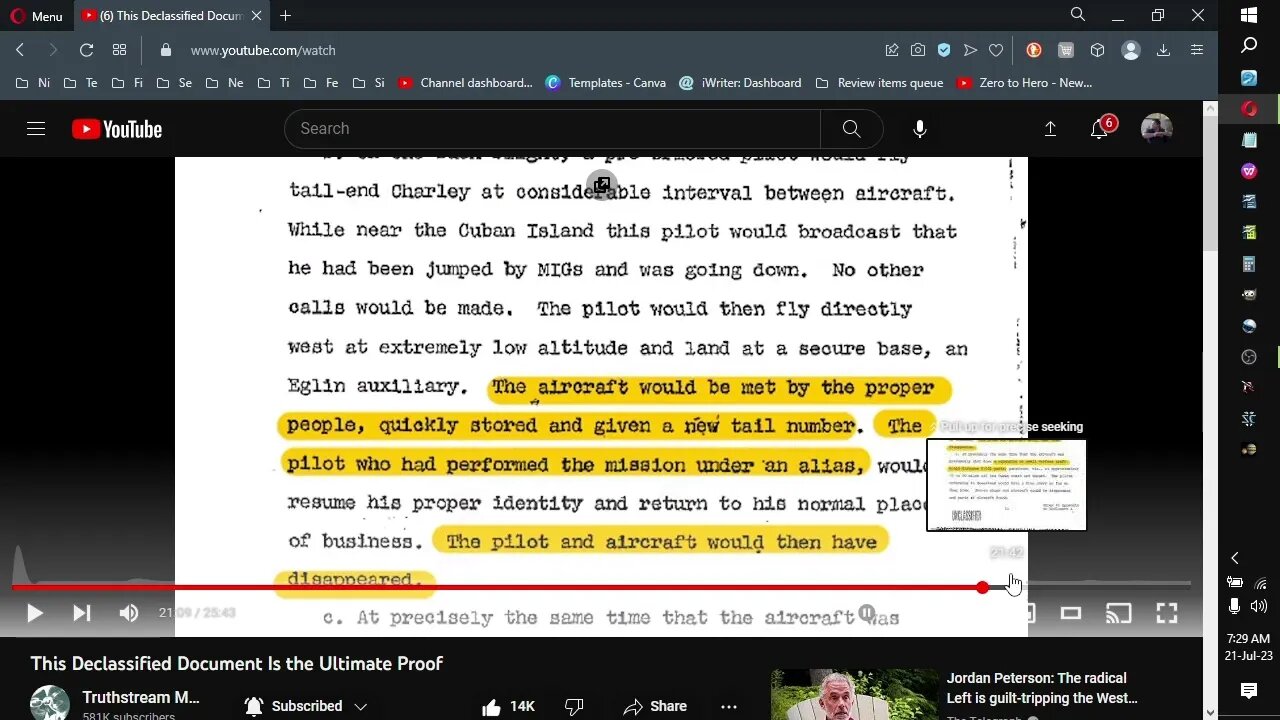1280x720 pixels.
Task: Open Zero to Hero bookmark
Action: 1024,83
